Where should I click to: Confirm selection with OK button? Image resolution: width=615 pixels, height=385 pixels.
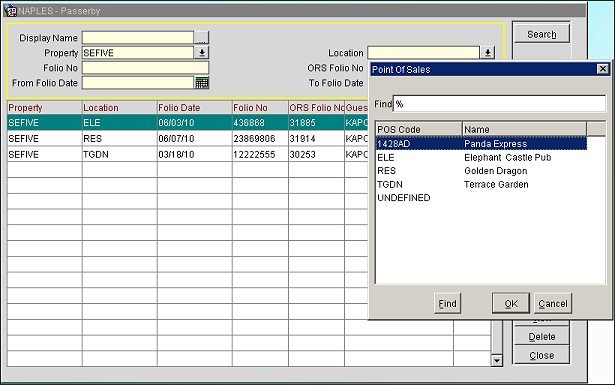511,303
